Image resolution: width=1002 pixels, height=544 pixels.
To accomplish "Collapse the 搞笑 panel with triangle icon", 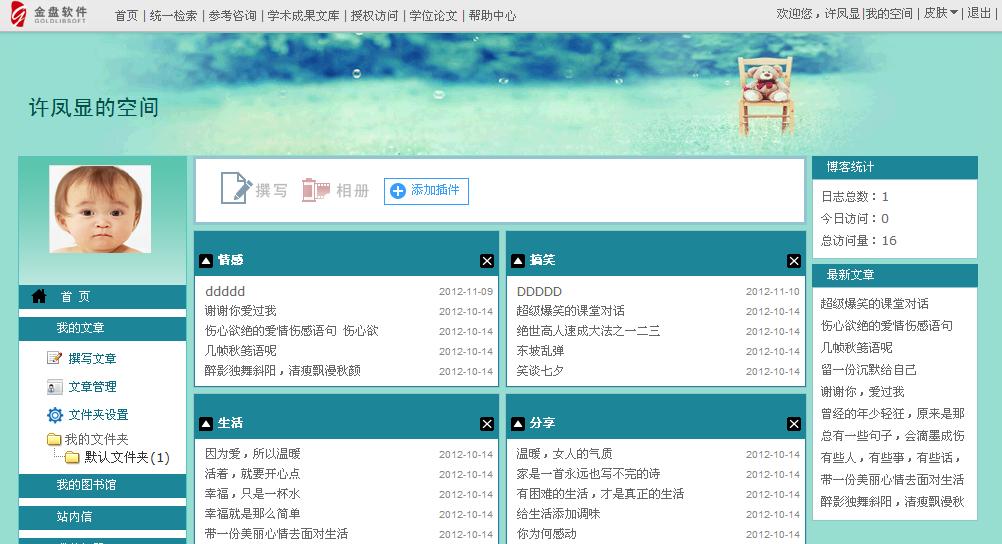I will [518, 261].
